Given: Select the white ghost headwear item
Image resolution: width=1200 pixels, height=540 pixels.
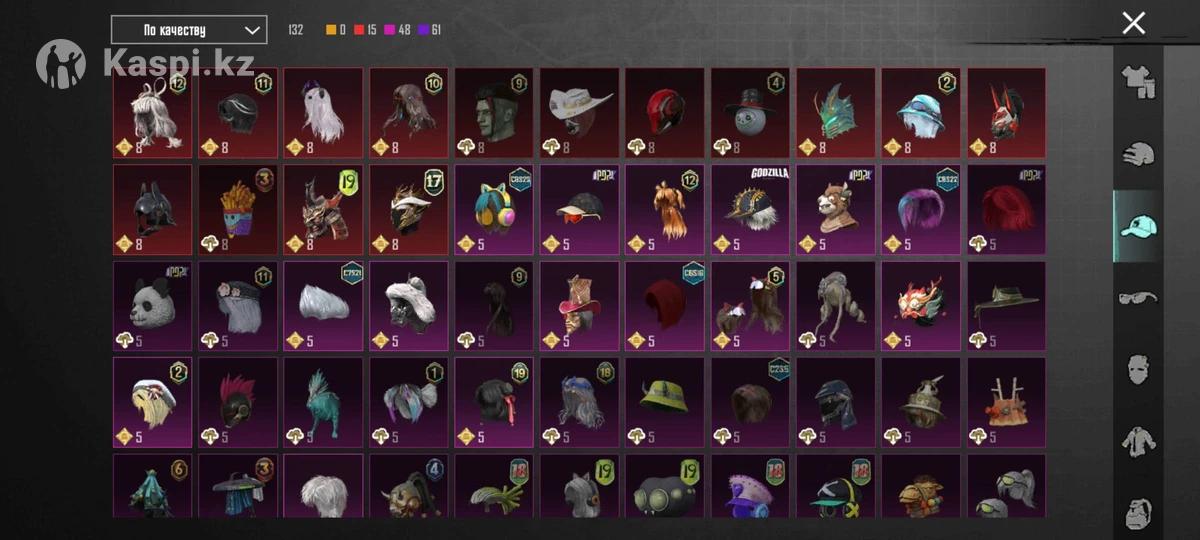Looking at the screenshot, I should 323,113.
